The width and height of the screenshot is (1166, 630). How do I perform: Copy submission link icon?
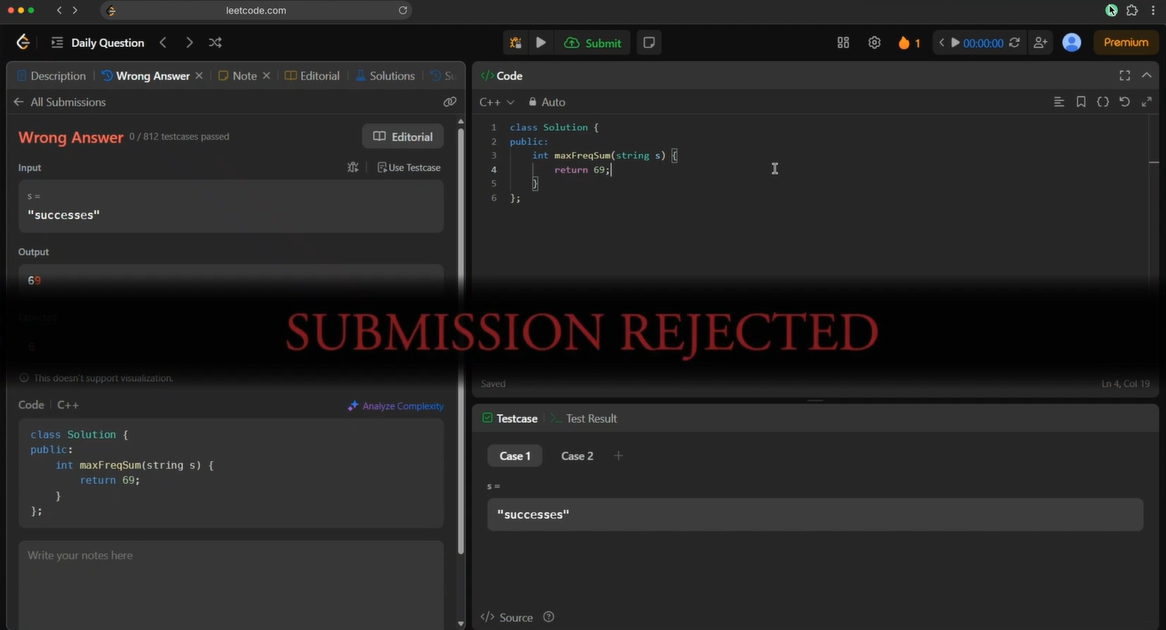[450, 102]
